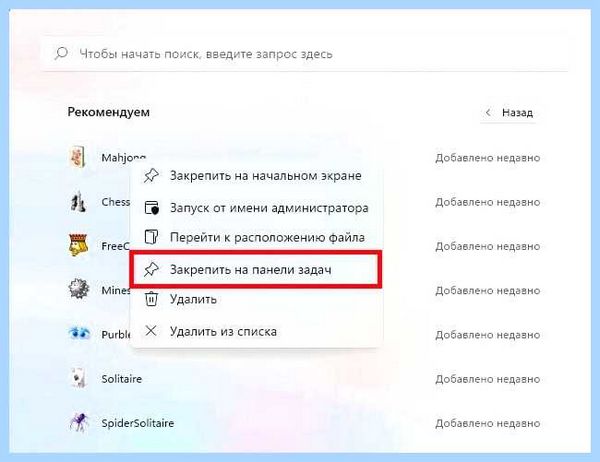Screen dimensions: 600x462
Task: Click the Рекомендуем section heading
Action: (x=109, y=112)
